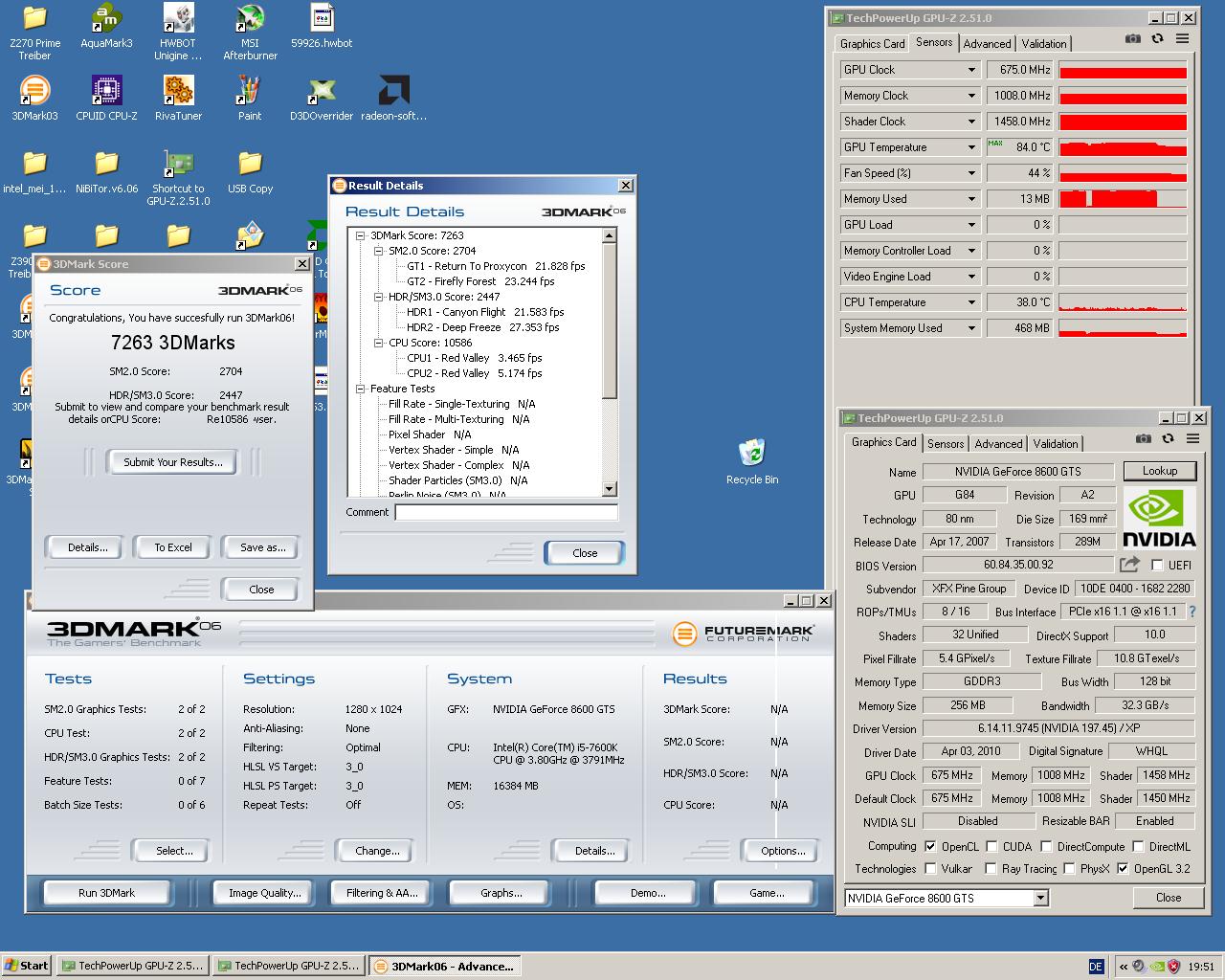Open the GPU Temperature sensor dropdown

tap(971, 147)
